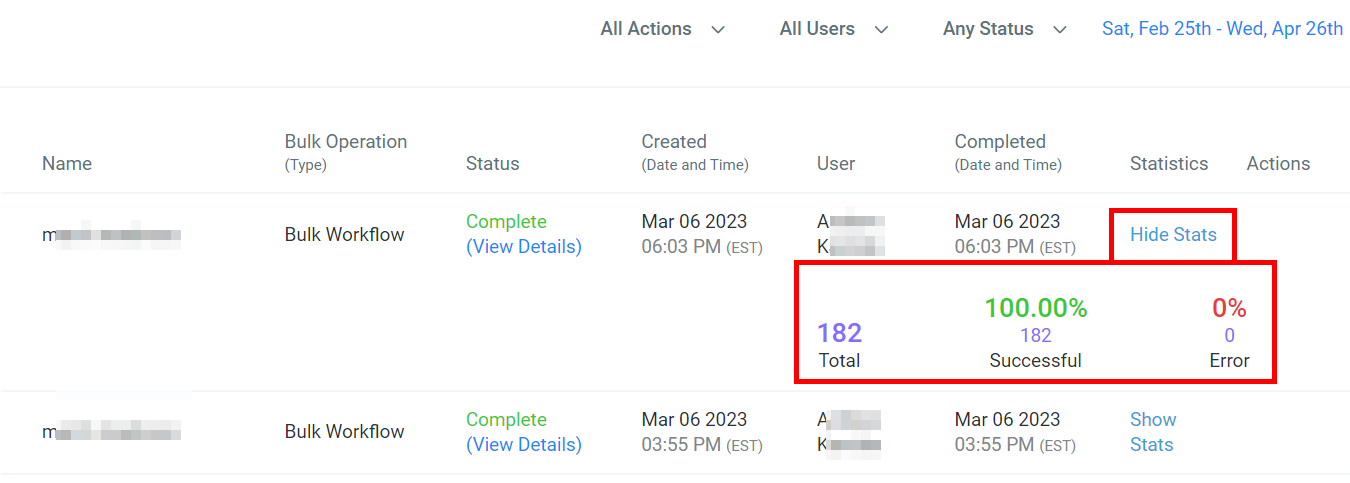
Task: Change the Feb 25th–Apr 26th date range
Action: [x=1222, y=29]
